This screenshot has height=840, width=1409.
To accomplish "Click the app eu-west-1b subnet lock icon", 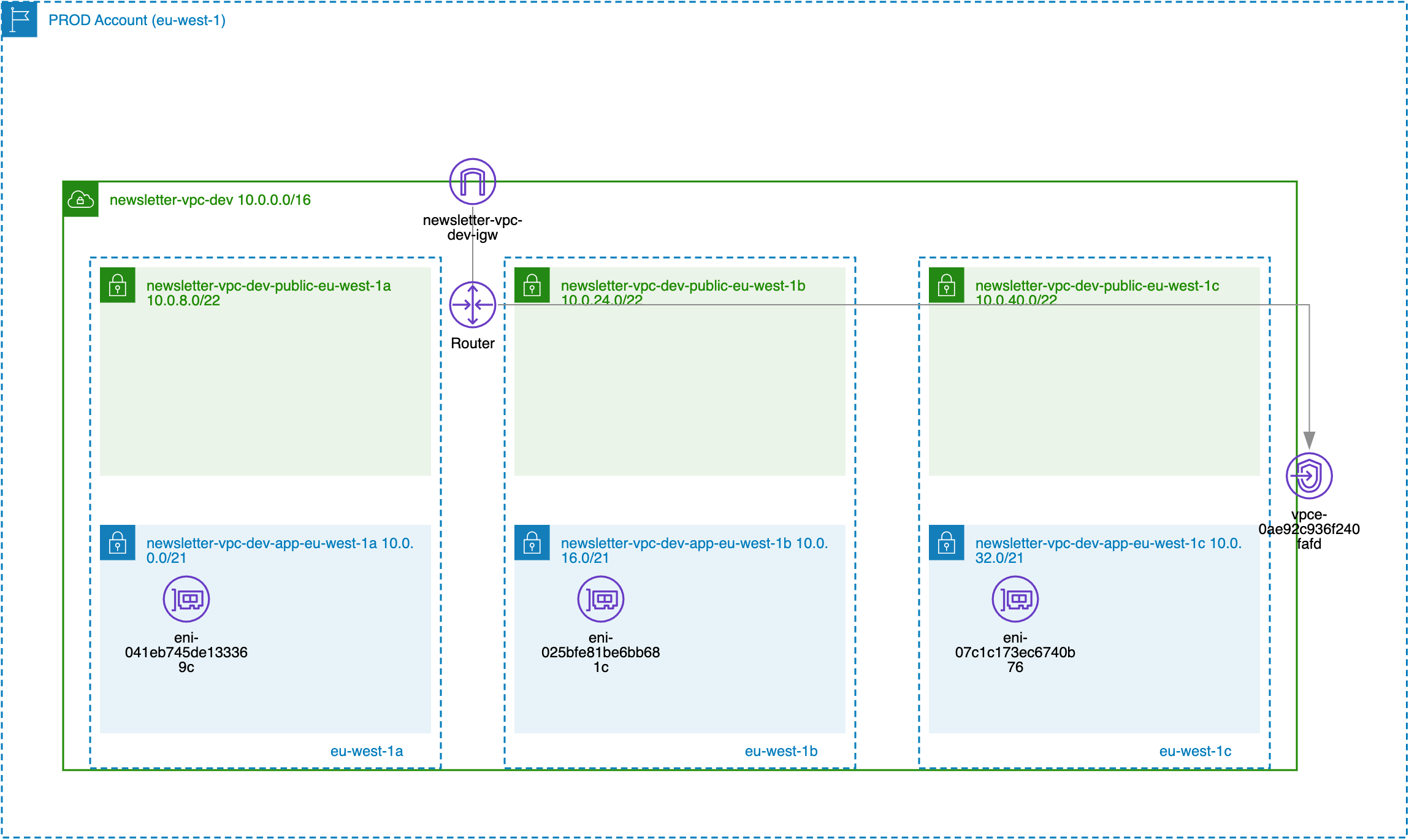I will pyautogui.click(x=532, y=543).
